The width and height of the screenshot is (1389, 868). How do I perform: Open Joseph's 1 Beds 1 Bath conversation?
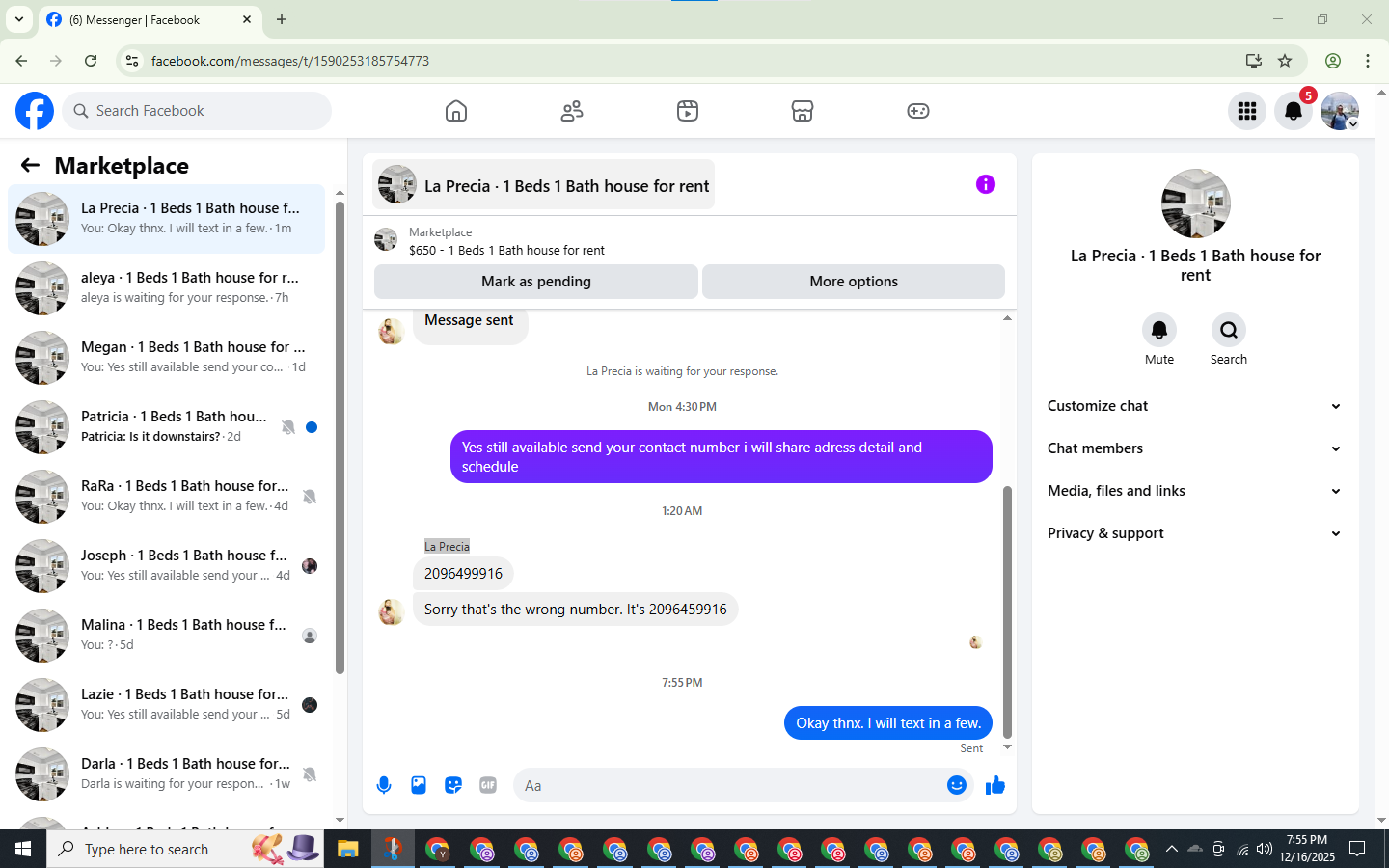tap(167, 566)
